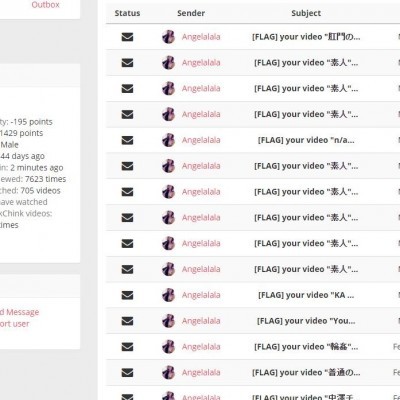The image size is (400, 400).
Task: Open the [FLAG] your video "n/a... message
Action: (x=306, y=140)
